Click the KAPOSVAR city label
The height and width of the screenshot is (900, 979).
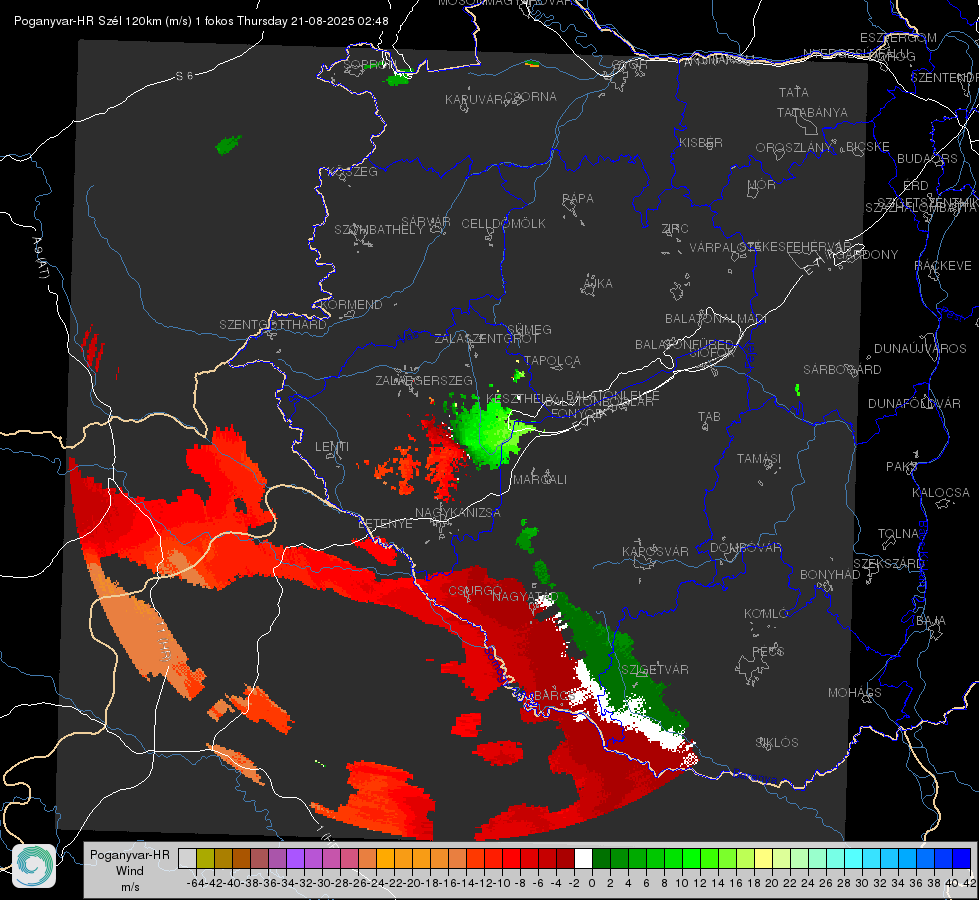(x=655, y=551)
